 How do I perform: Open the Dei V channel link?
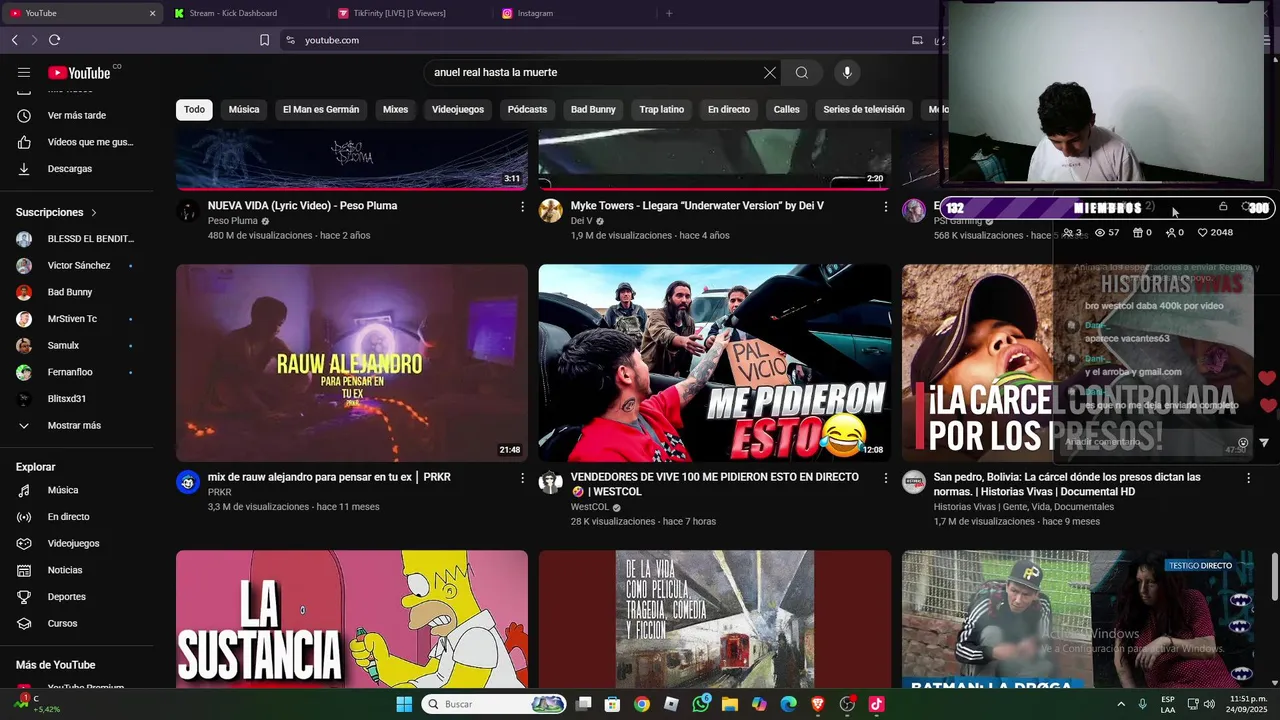pos(582,221)
